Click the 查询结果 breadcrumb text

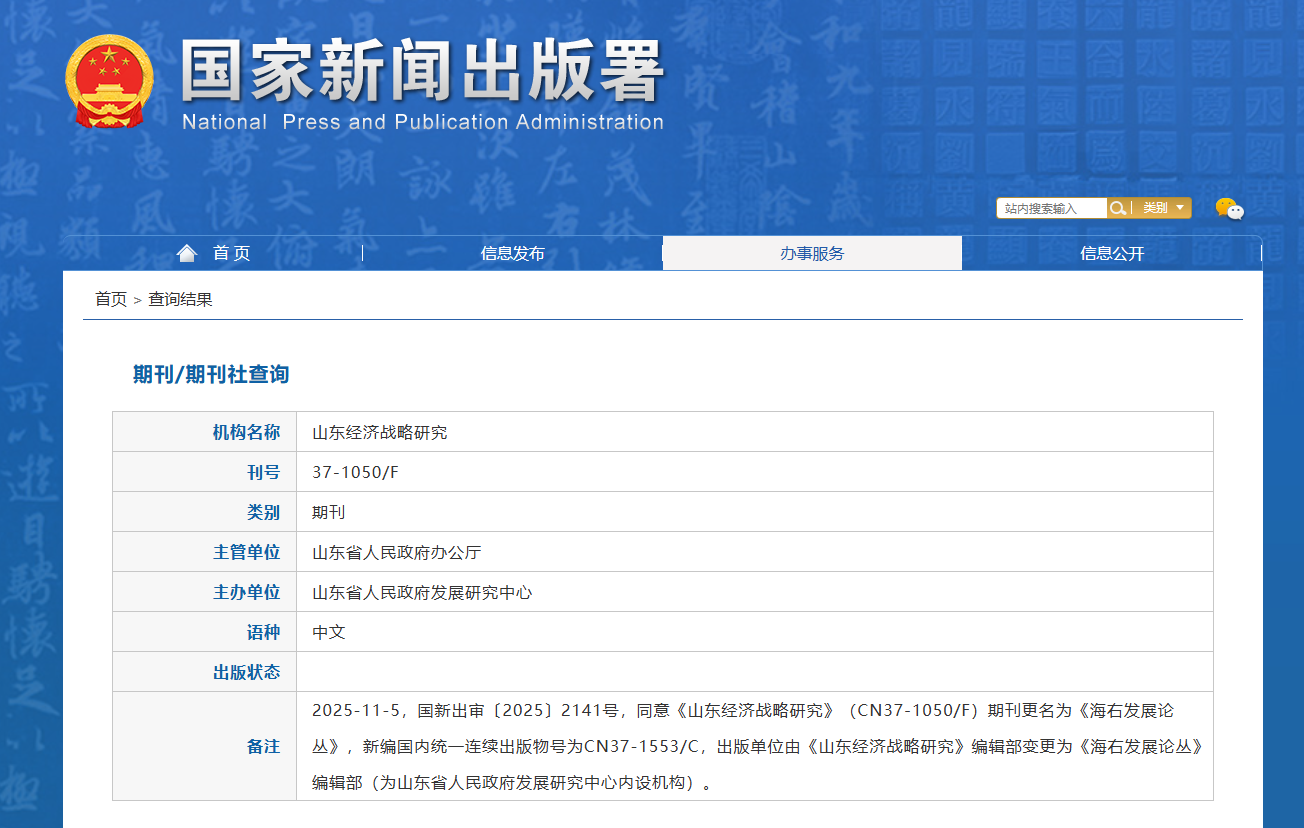coord(180,299)
